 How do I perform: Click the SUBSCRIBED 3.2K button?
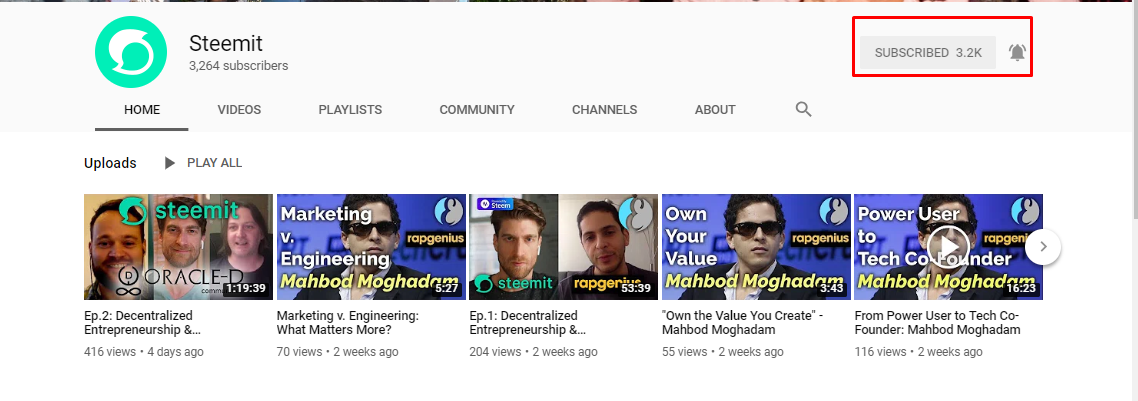928,53
